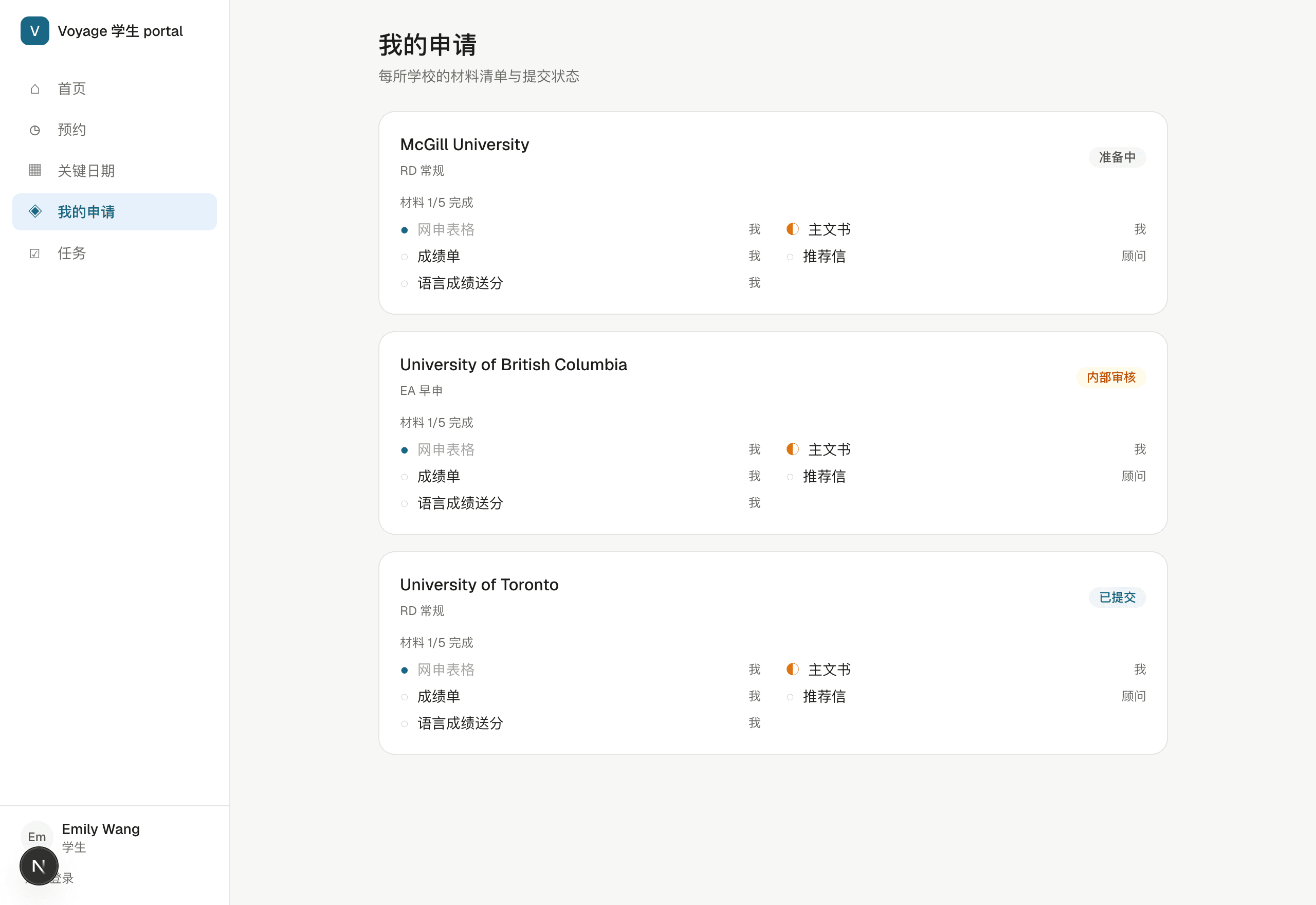Click RD 常规 under McGill University
Image resolution: width=1316 pixels, height=905 pixels.
click(422, 171)
